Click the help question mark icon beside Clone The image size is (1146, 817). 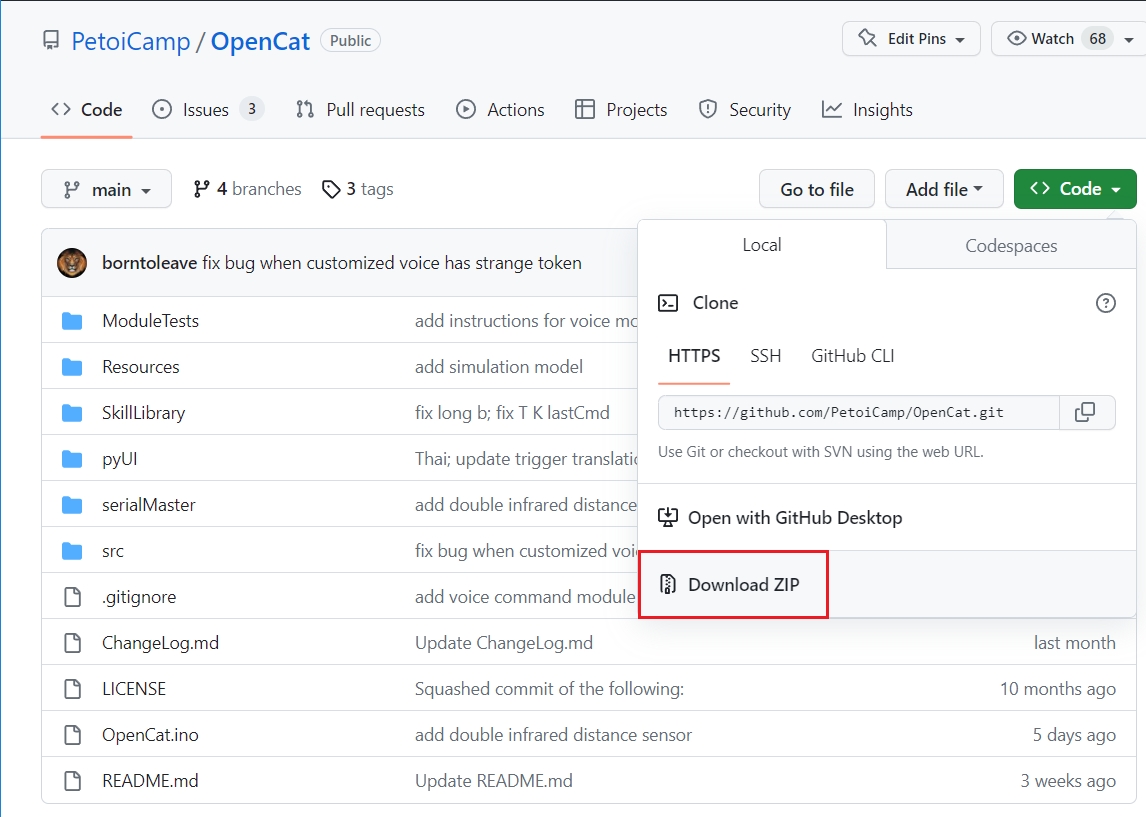(1105, 303)
